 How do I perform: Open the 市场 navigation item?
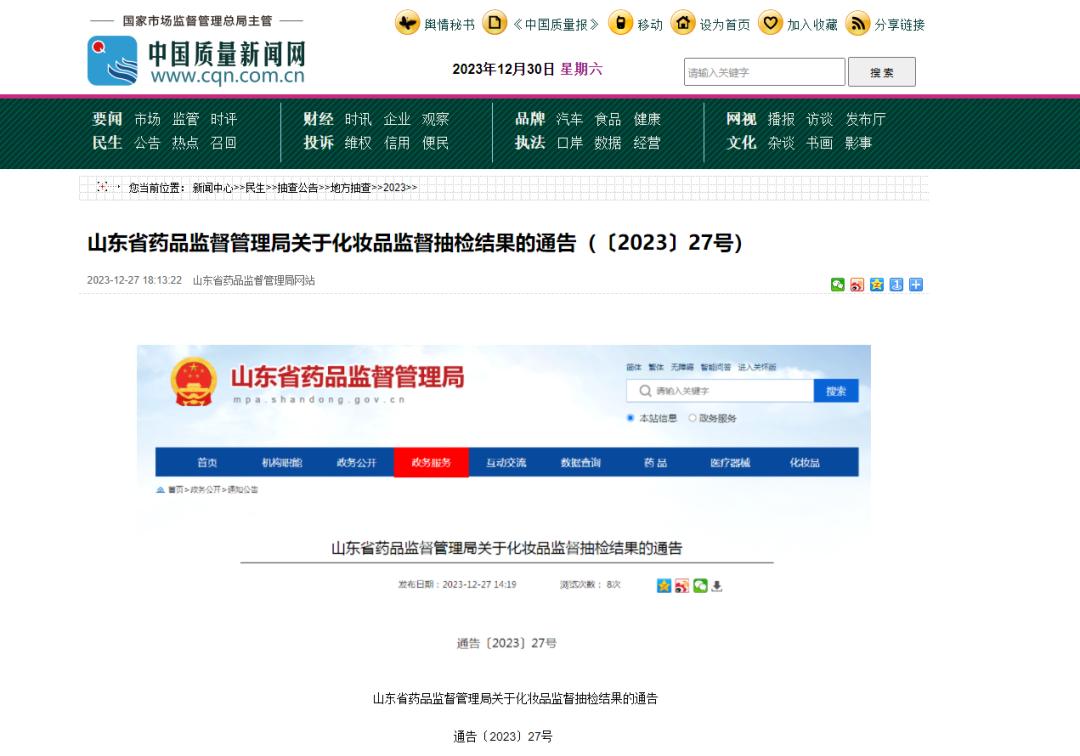[147, 119]
